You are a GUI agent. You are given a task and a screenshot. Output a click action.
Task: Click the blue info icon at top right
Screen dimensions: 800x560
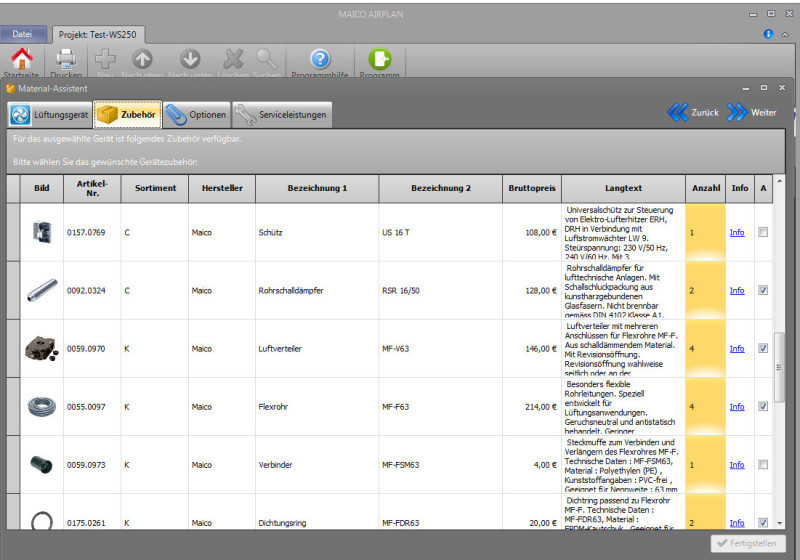[x=768, y=34]
